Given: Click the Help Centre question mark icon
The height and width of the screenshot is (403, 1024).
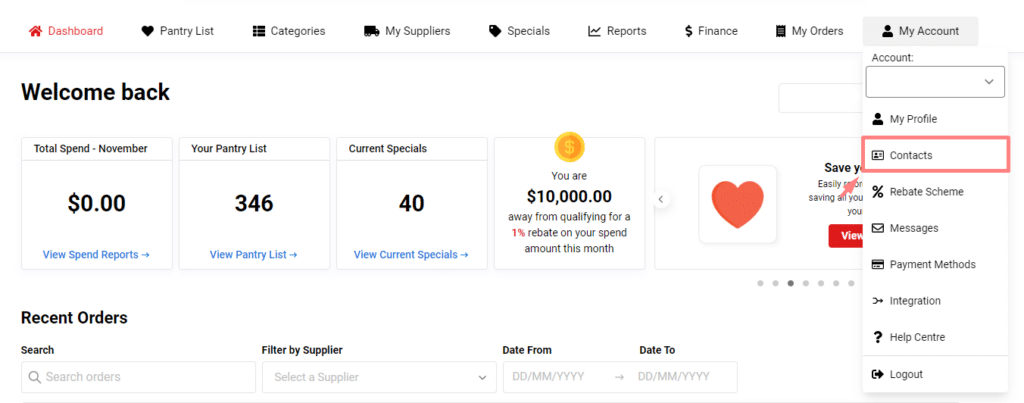Looking at the screenshot, I should [878, 338].
